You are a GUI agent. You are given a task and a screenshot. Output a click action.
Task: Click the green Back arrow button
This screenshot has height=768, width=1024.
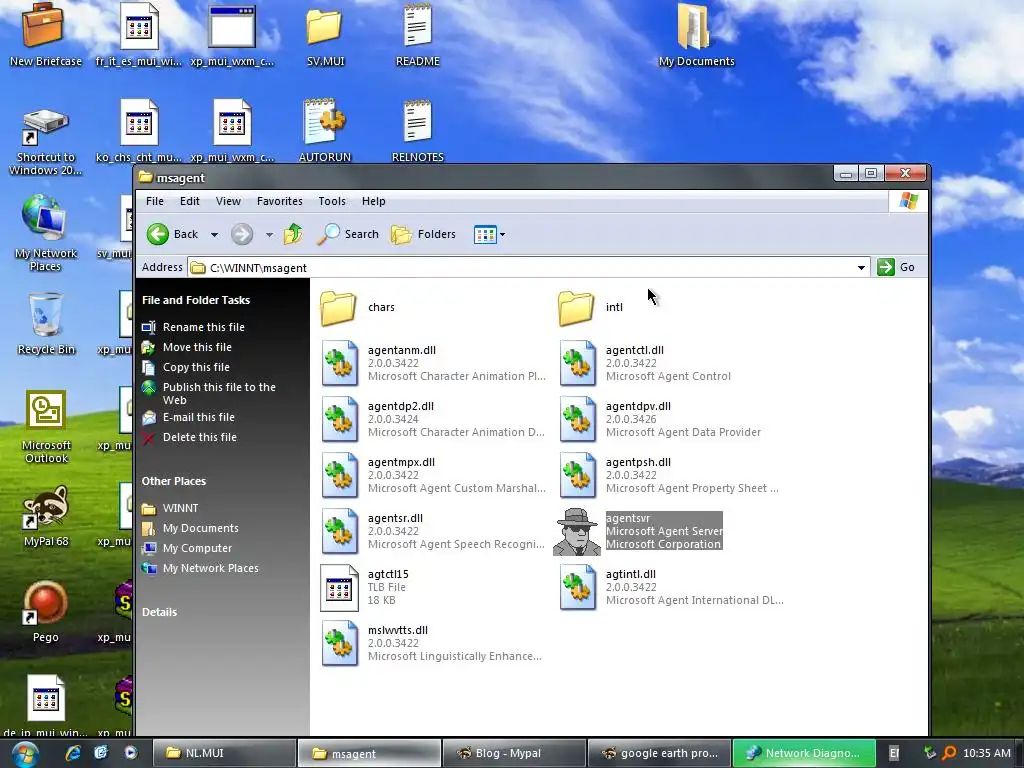[157, 234]
